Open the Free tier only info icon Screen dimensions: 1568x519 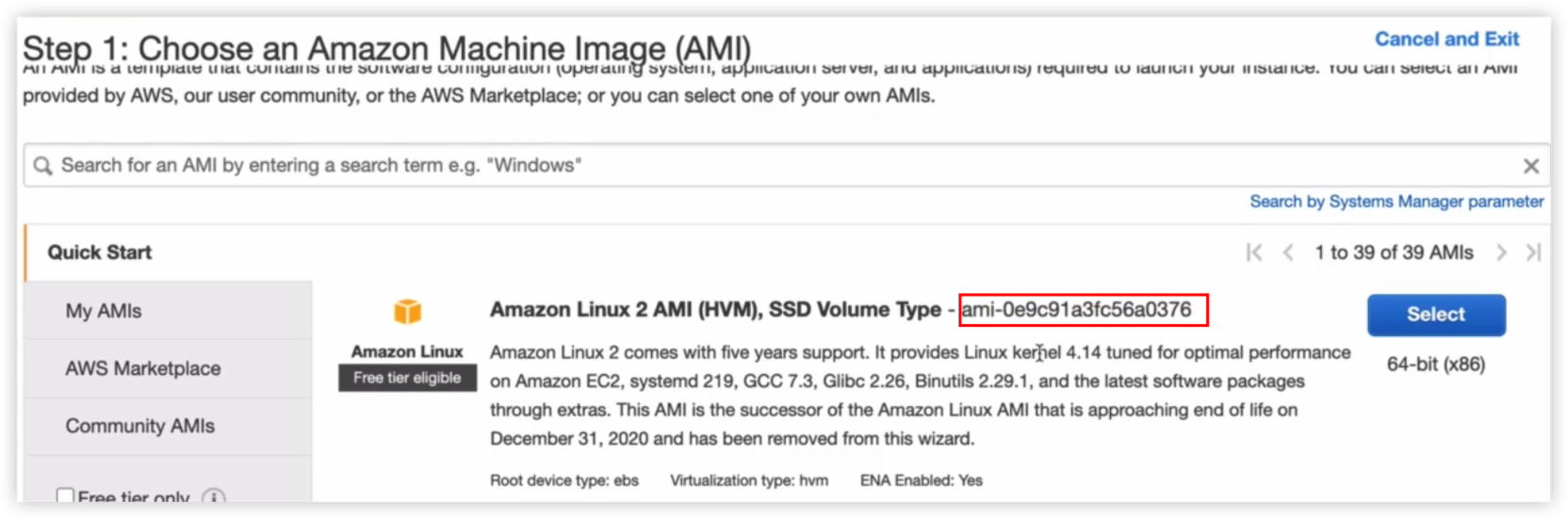(215, 497)
